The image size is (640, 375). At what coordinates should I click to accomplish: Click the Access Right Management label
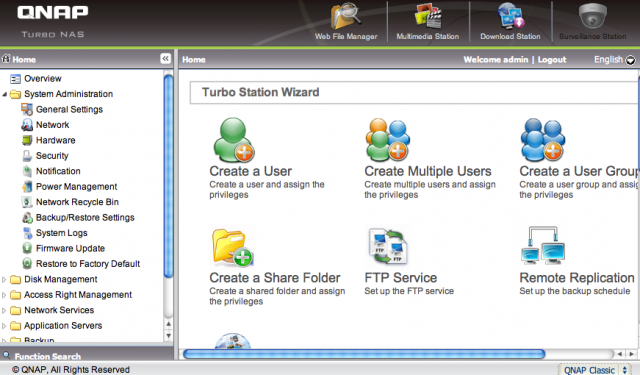tap(78, 295)
